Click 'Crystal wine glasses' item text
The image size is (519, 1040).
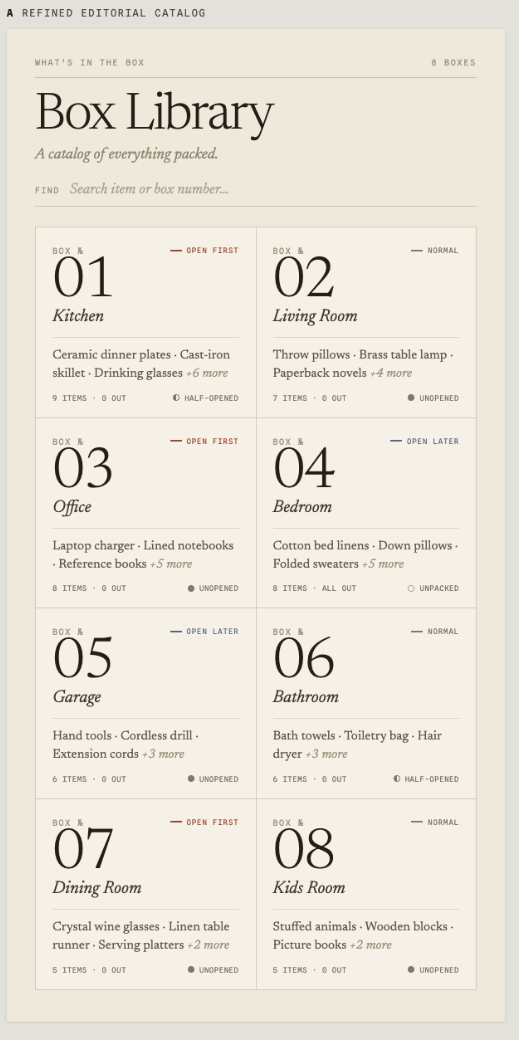point(106,927)
